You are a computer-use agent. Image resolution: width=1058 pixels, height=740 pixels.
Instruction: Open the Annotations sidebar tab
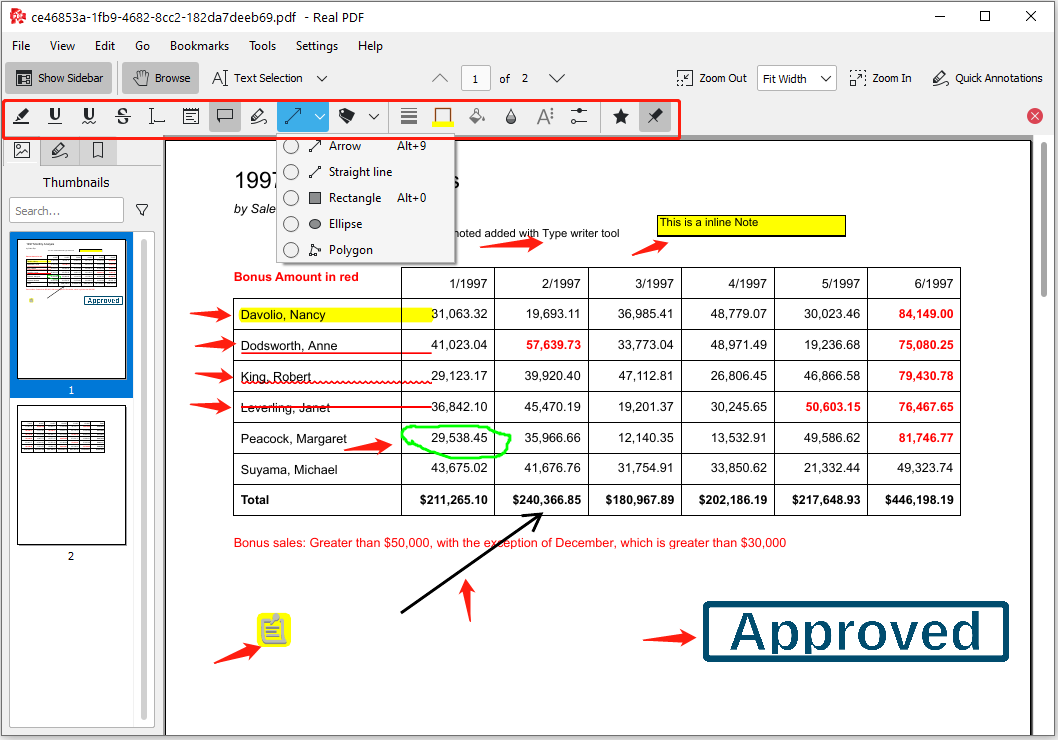coord(58,151)
